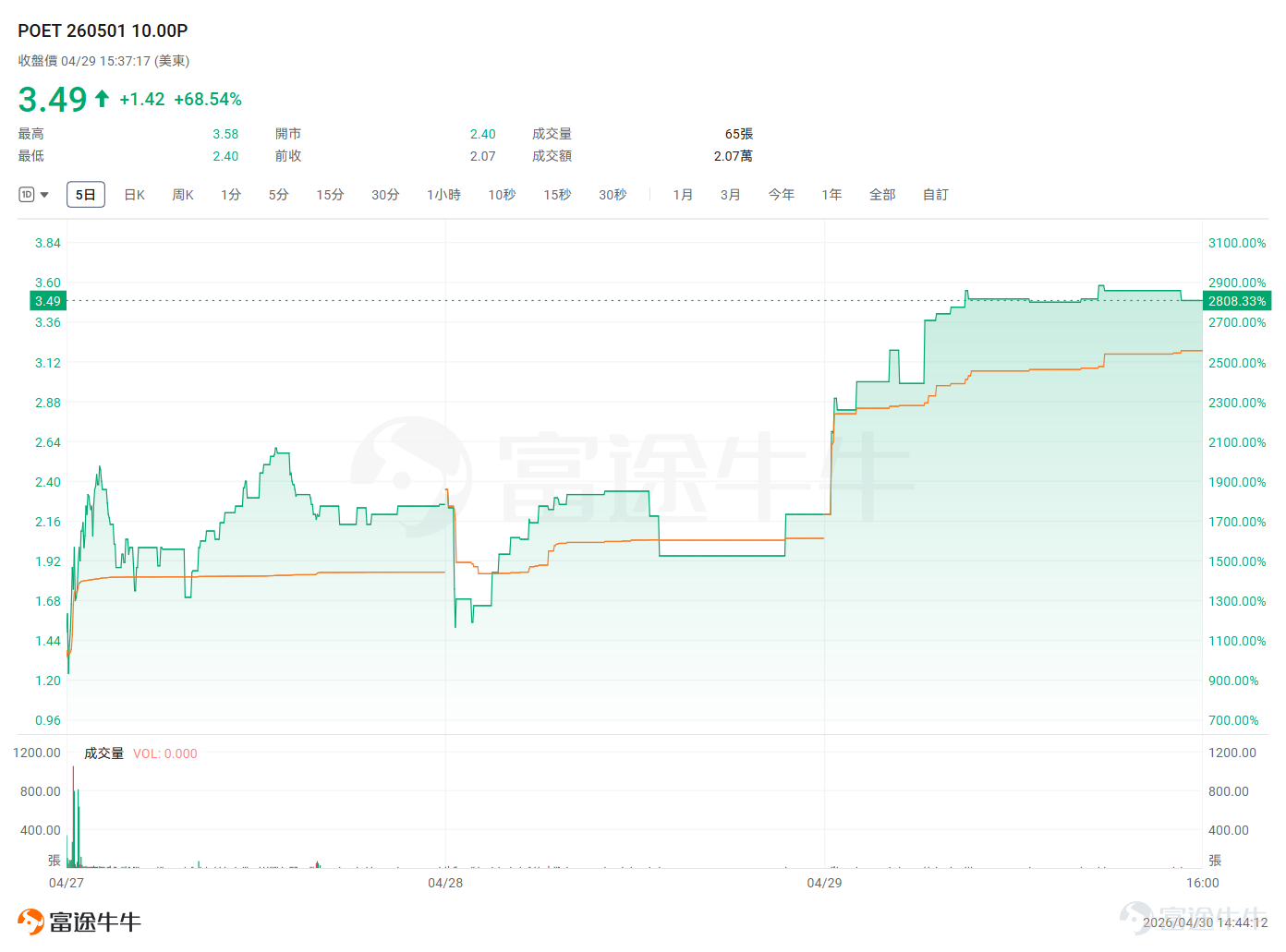1286x952 pixels.
Task: Select the 1小時 interval
Action: 443,195
